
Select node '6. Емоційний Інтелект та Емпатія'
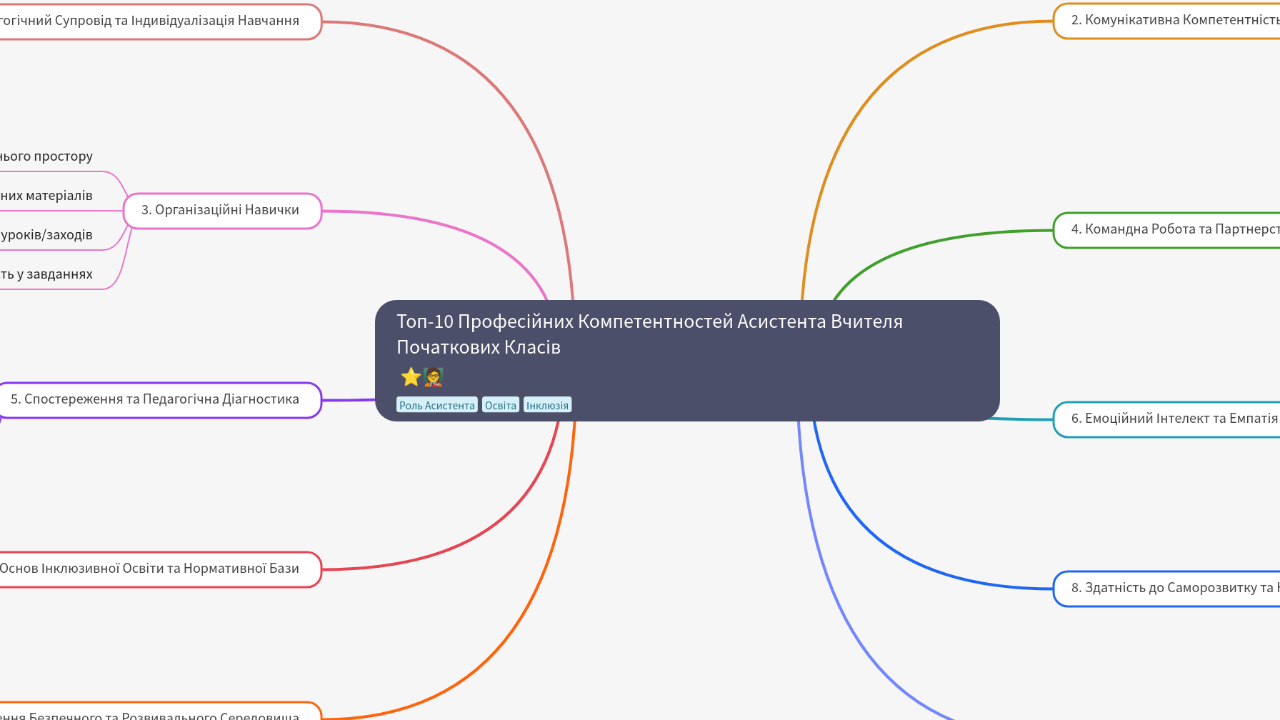point(1166,419)
